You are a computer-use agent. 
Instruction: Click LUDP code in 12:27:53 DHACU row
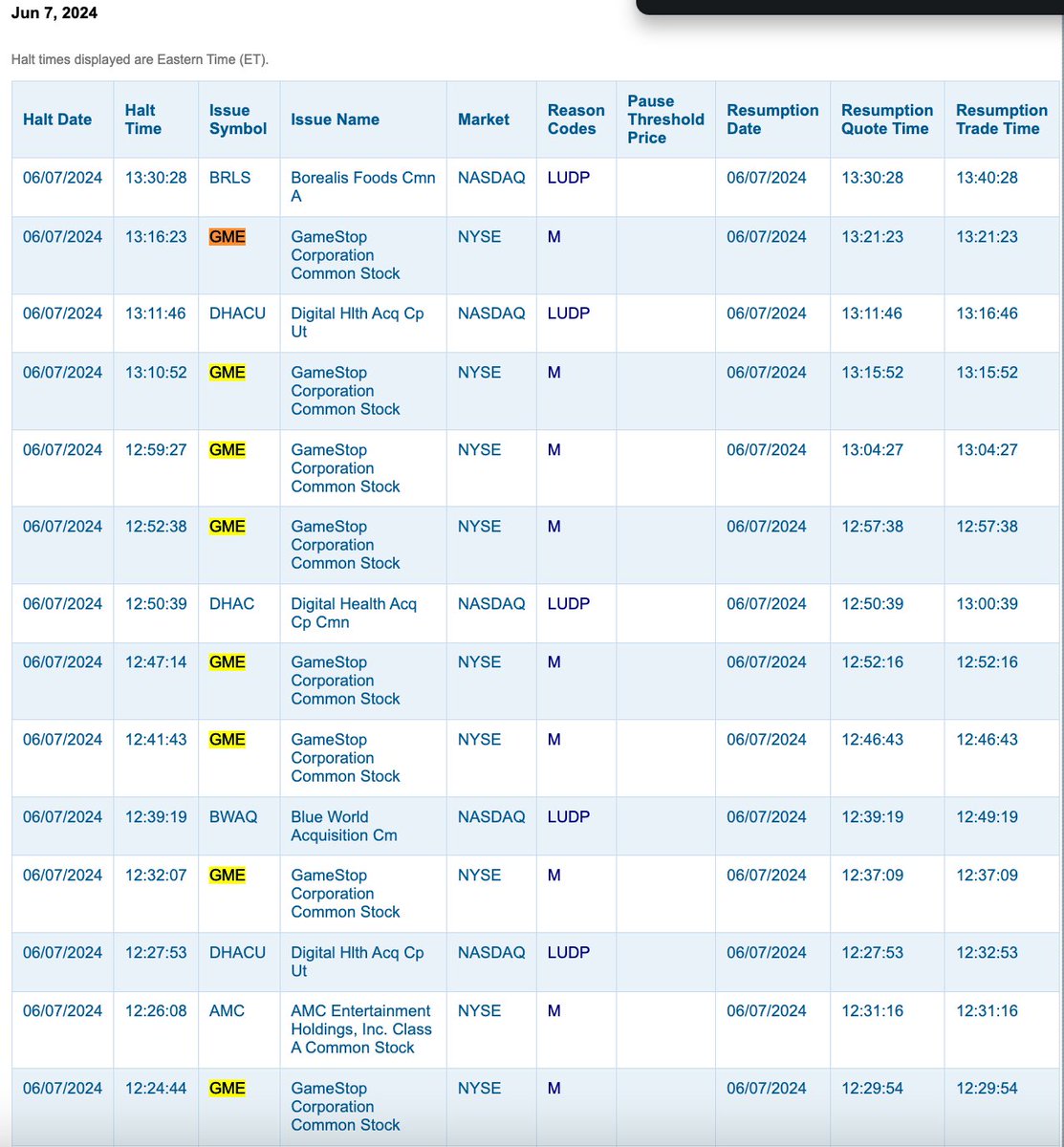click(569, 953)
